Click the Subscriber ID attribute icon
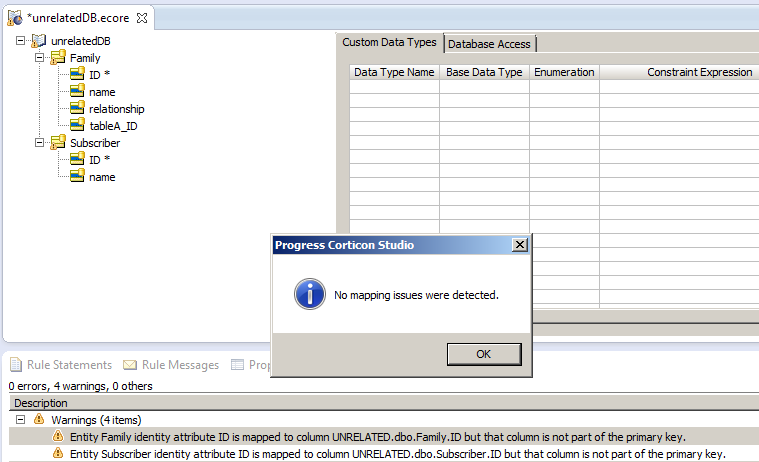The width and height of the screenshot is (759, 462). pyautogui.click(x=77, y=159)
